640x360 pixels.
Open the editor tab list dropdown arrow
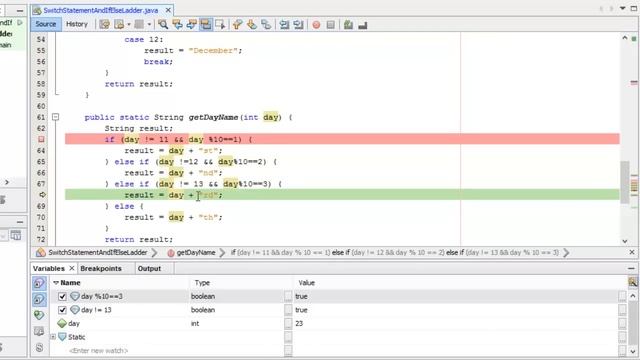tap(622, 8)
